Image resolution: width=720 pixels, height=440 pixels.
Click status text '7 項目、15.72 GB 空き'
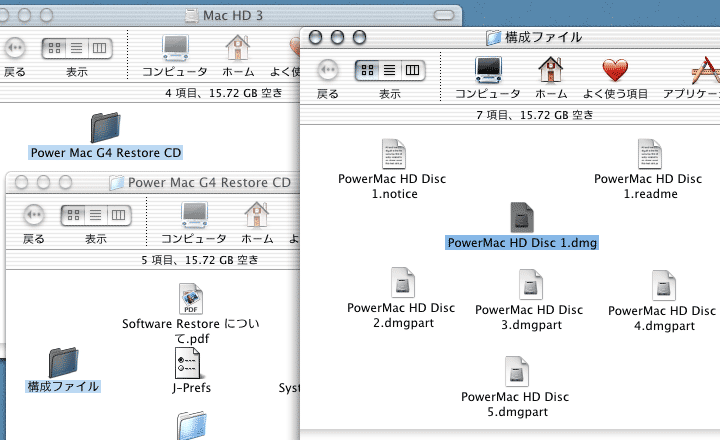tap(534, 115)
